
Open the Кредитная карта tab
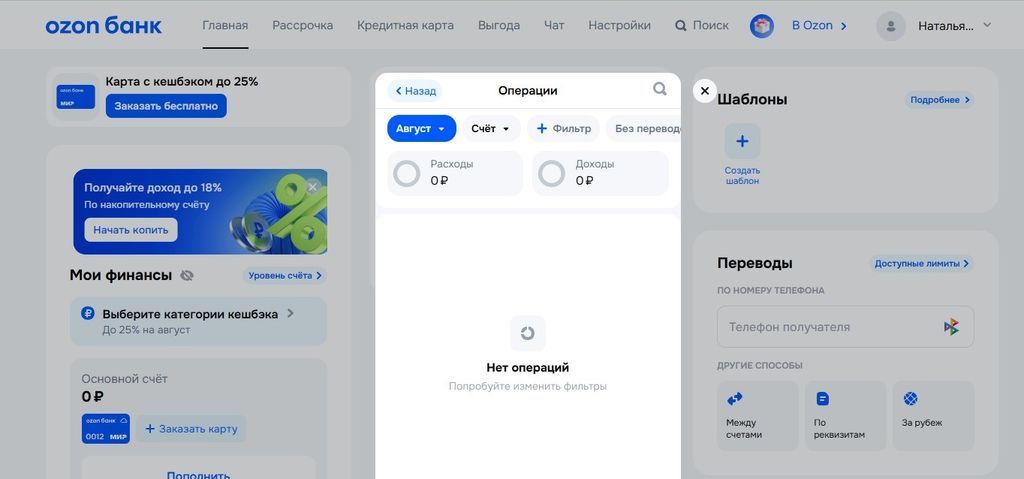pos(406,25)
